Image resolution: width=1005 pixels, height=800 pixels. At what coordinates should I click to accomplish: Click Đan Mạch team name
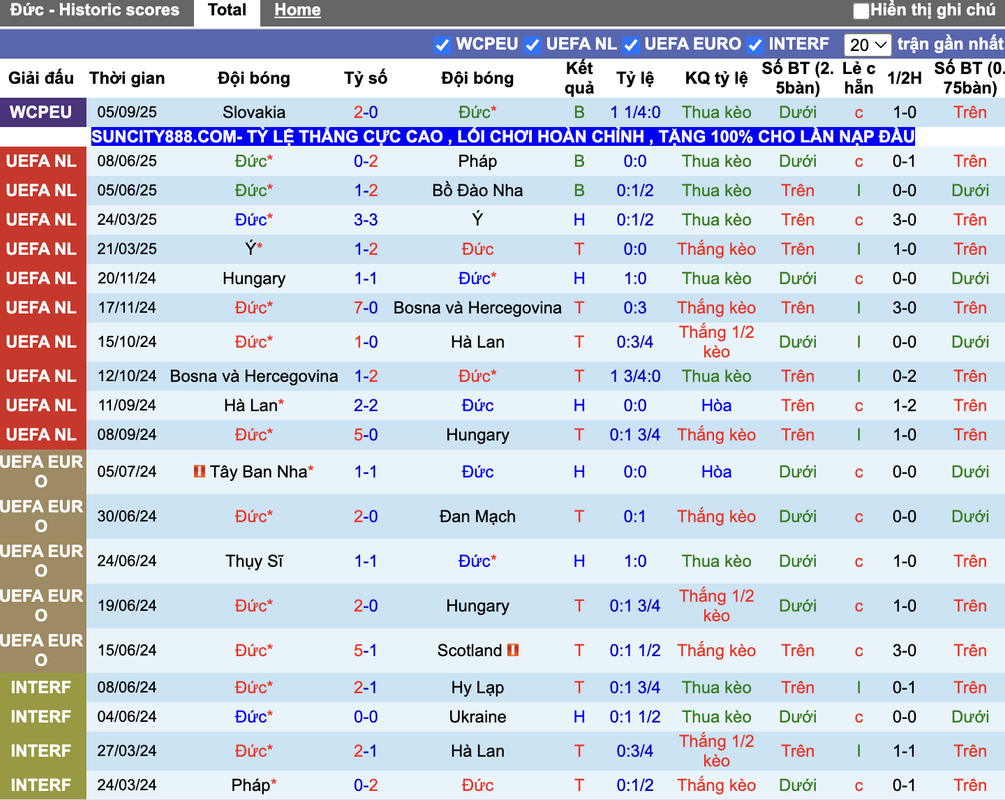pos(478,517)
